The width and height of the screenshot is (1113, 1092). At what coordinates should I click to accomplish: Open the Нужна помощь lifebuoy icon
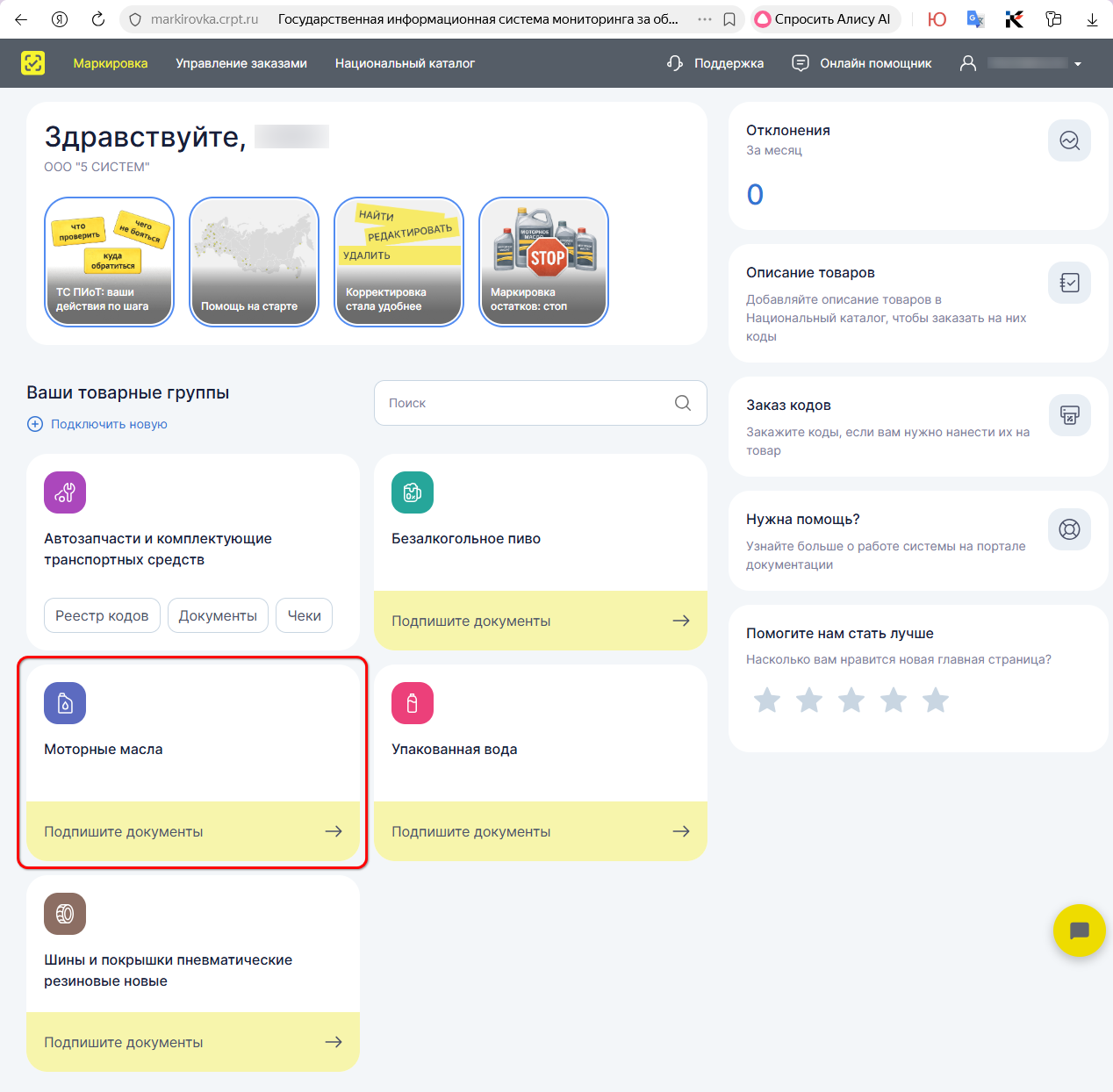(x=1069, y=529)
